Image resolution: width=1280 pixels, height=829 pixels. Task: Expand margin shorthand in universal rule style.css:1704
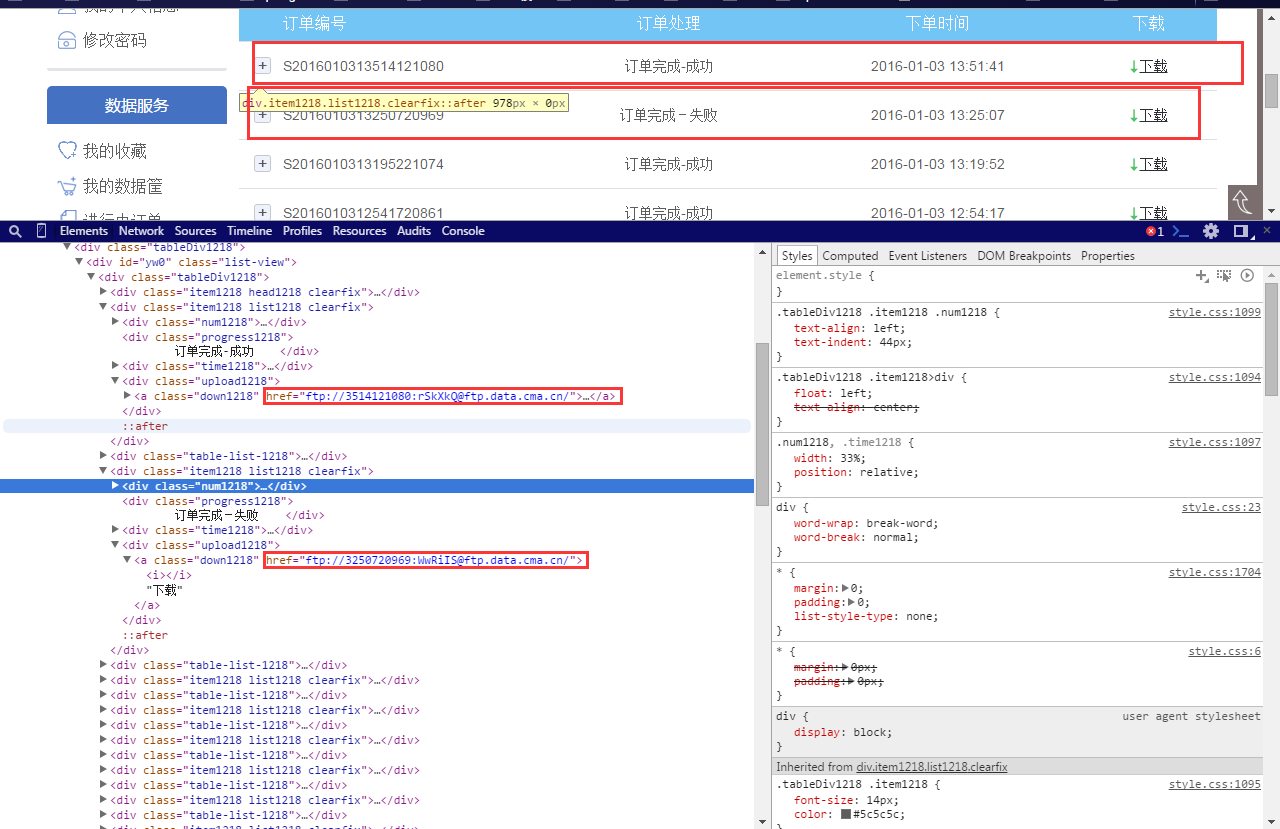coord(846,589)
